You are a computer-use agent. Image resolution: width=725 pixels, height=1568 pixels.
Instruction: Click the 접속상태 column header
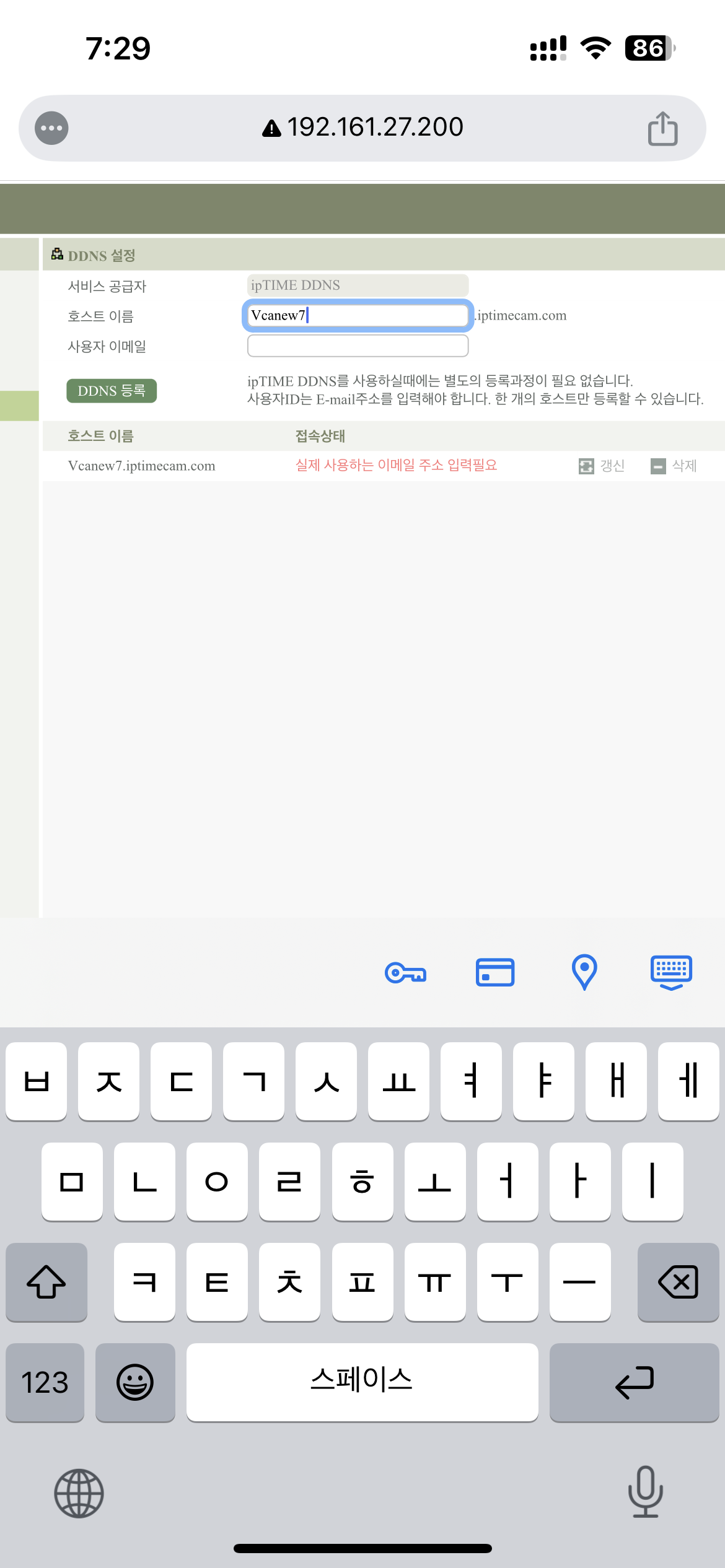tap(320, 436)
